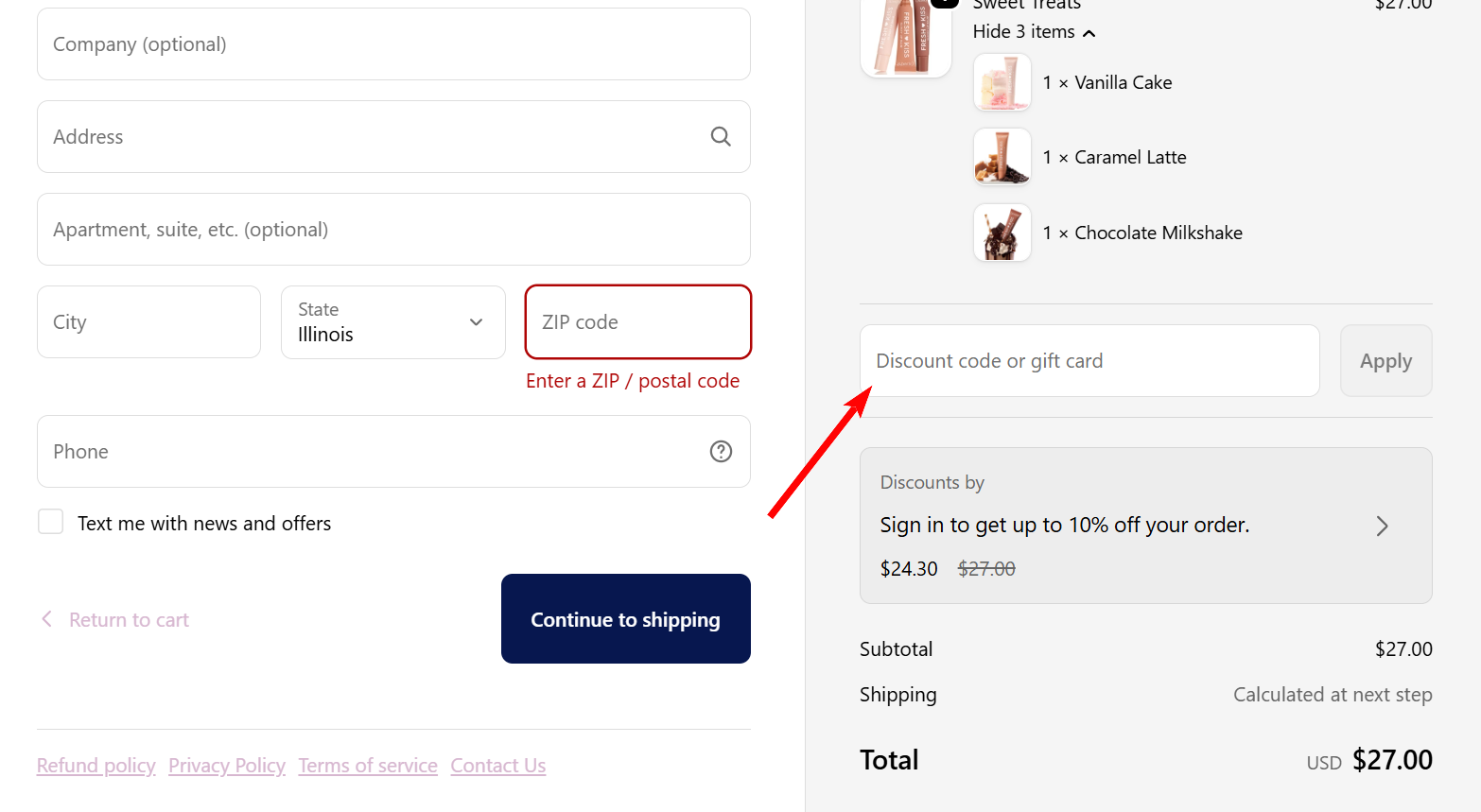Viewport: 1481px width, 812px height.
Task: Click the Vanilla Cake product thumbnail
Action: [1002, 82]
